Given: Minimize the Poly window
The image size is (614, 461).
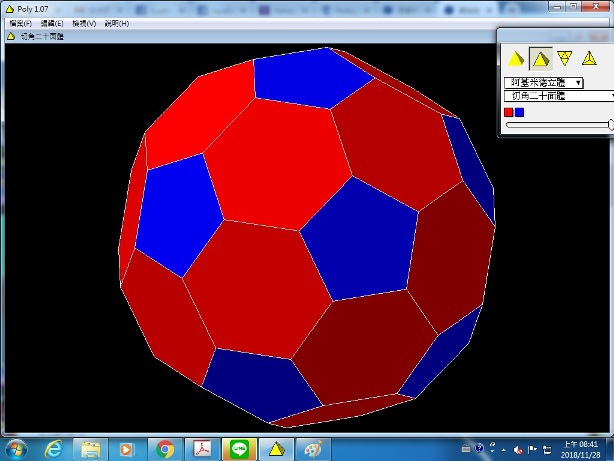Looking at the screenshot, I should 557,6.
